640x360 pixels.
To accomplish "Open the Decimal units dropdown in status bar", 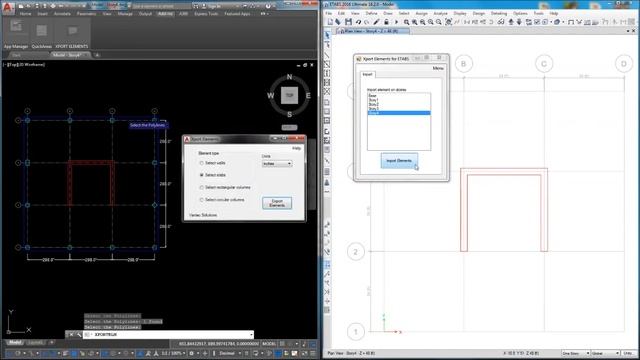I will pos(230,353).
